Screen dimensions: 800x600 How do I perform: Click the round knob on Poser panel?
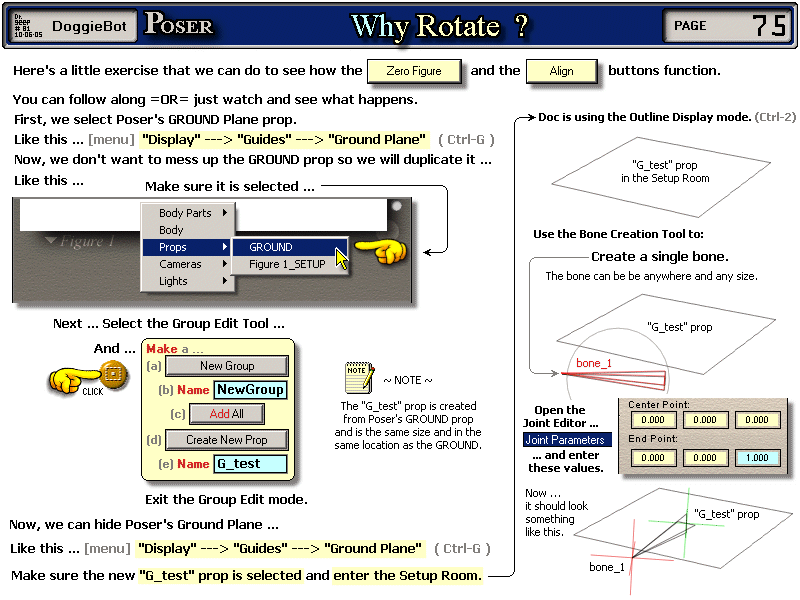(x=396, y=206)
